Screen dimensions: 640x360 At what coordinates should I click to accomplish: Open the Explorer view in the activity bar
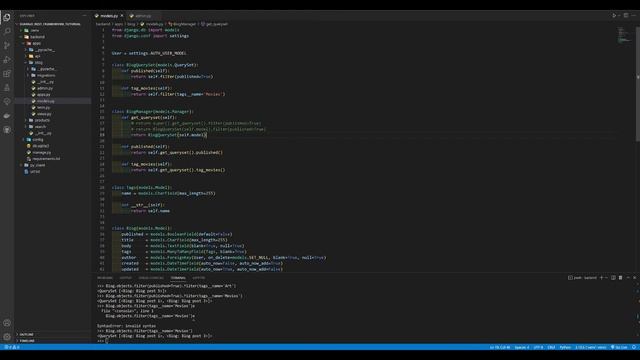pyautogui.click(x=7, y=17)
